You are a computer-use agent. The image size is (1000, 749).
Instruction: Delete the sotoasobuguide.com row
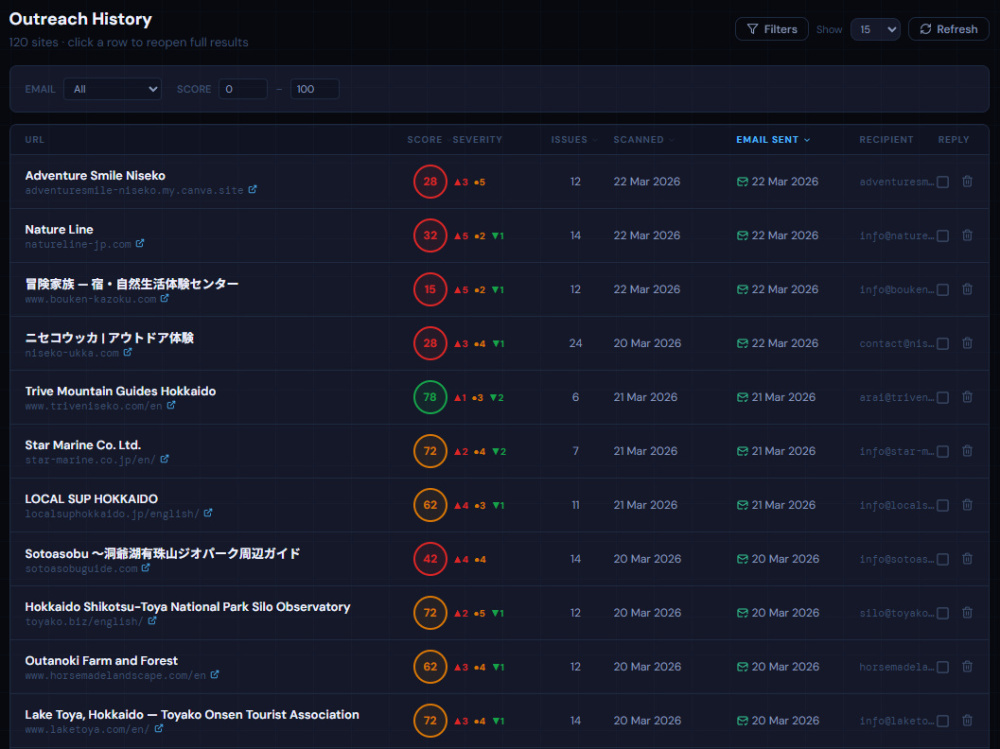click(967, 558)
